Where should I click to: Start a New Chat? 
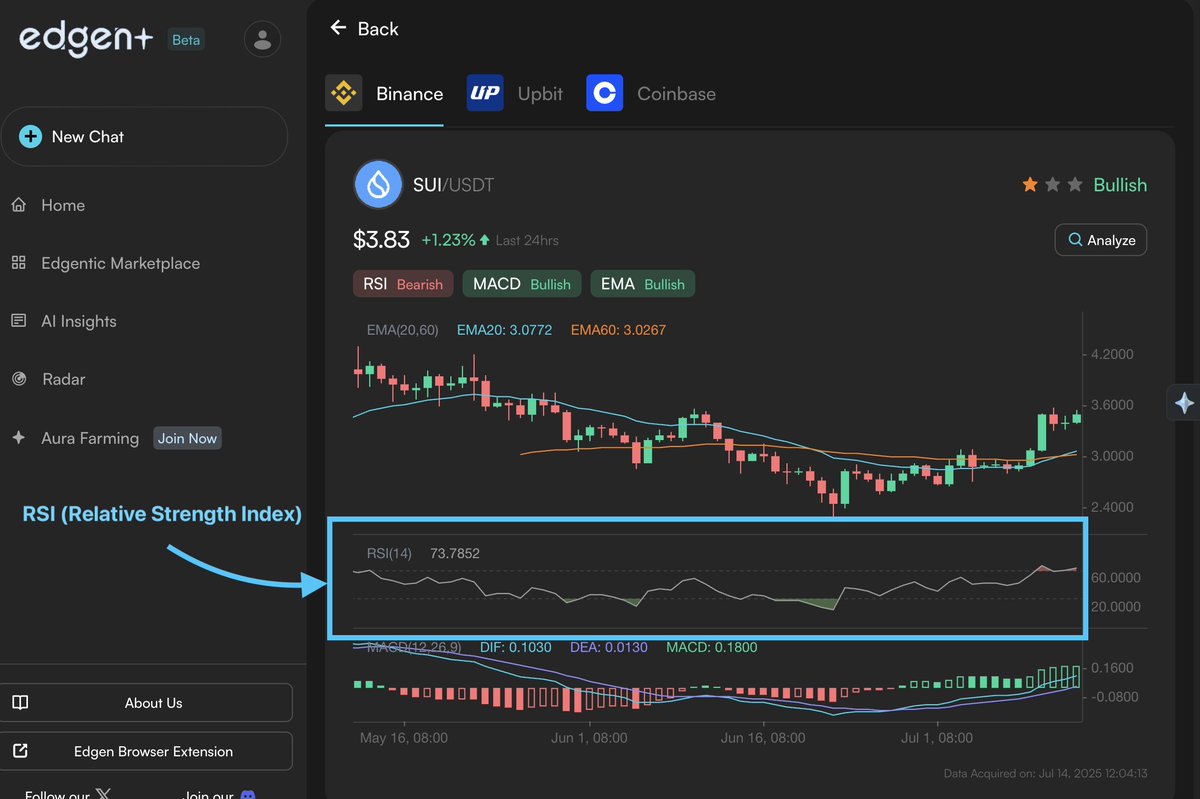144,136
